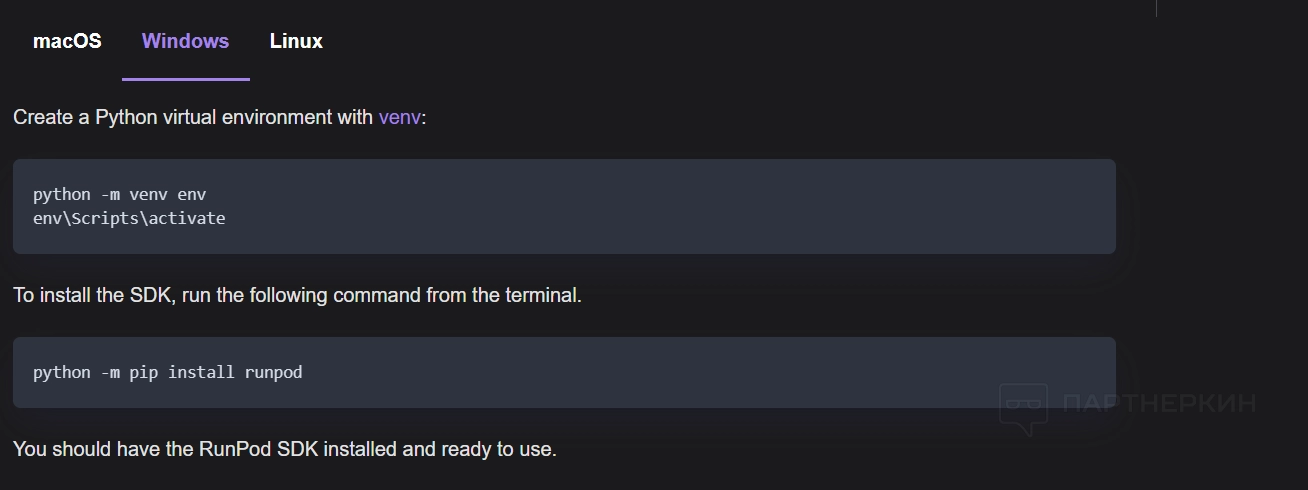The width and height of the screenshot is (1308, 490).
Task: Click the word 'pip' in the second code block
Action: (143, 372)
